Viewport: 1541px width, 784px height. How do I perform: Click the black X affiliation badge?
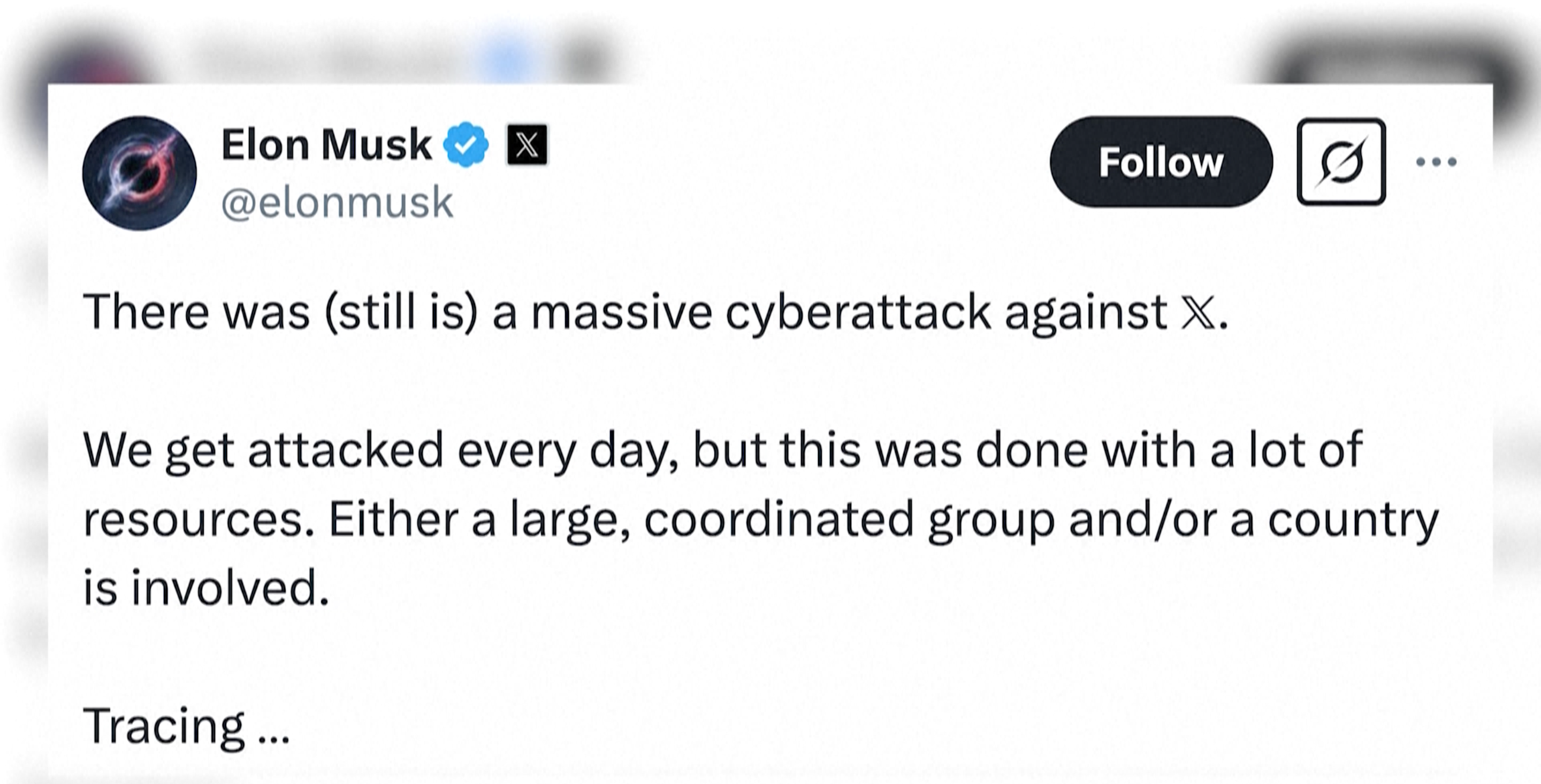pyautogui.click(x=527, y=145)
